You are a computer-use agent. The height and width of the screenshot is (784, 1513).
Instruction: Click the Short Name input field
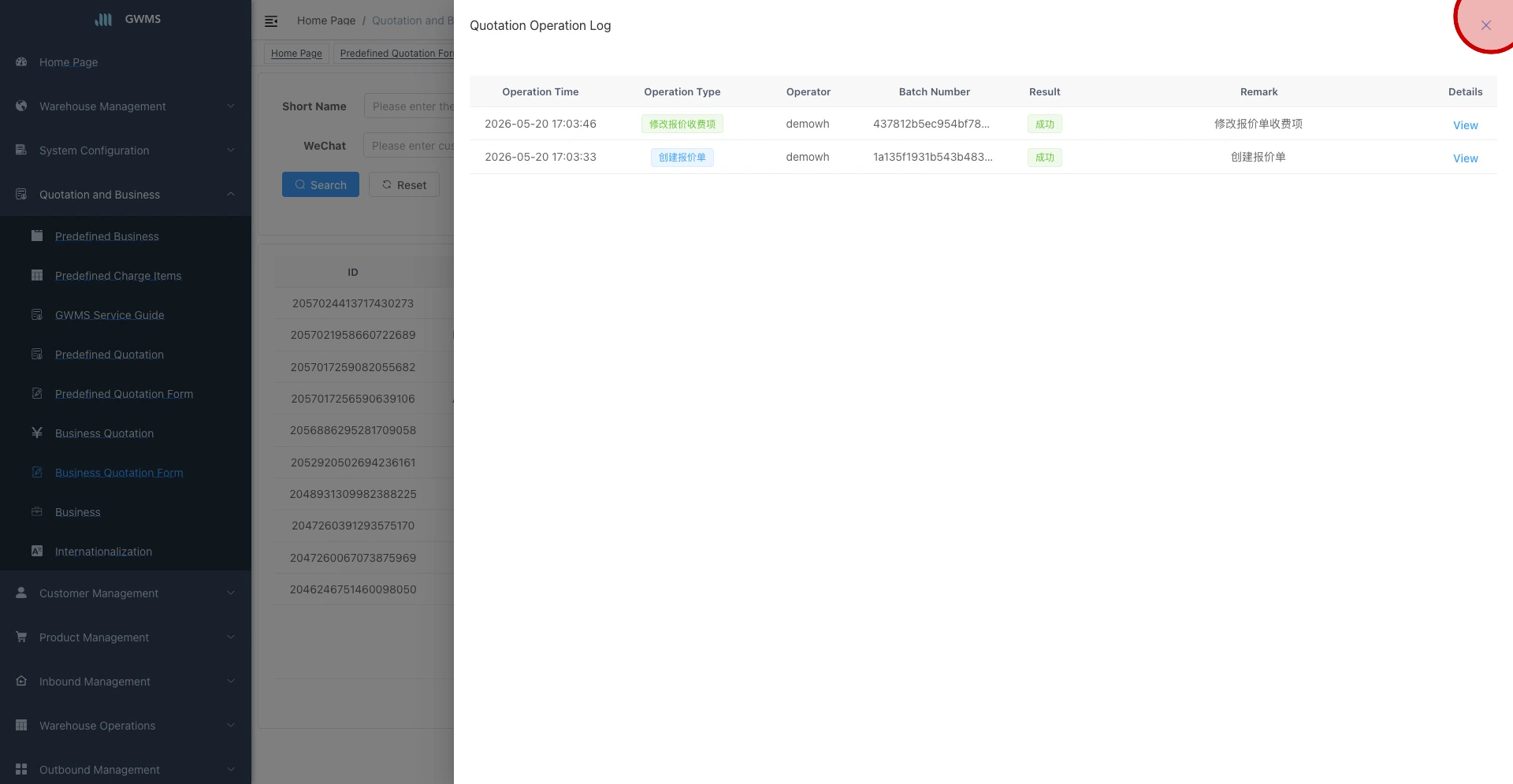click(x=409, y=106)
